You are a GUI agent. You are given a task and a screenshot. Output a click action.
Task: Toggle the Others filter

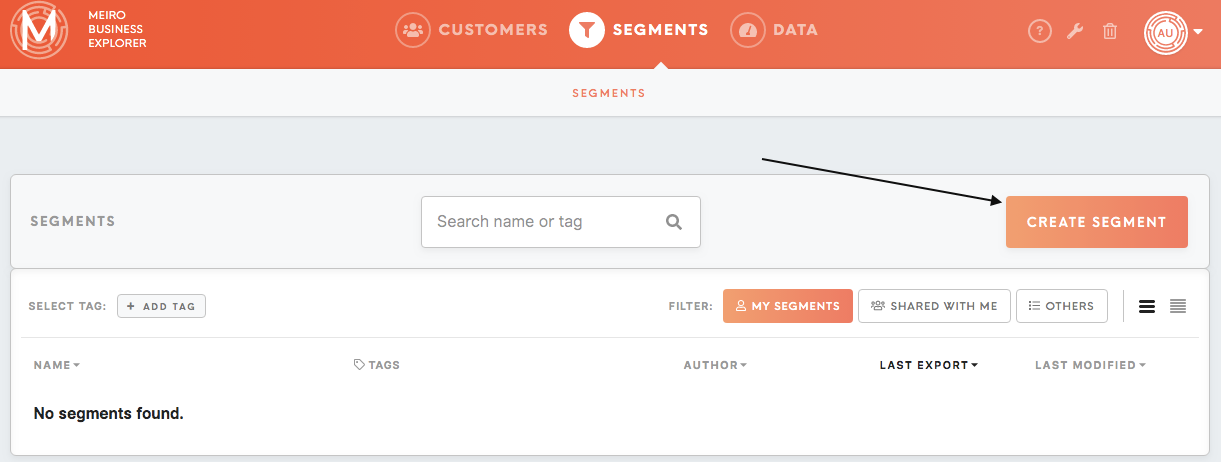click(1062, 306)
